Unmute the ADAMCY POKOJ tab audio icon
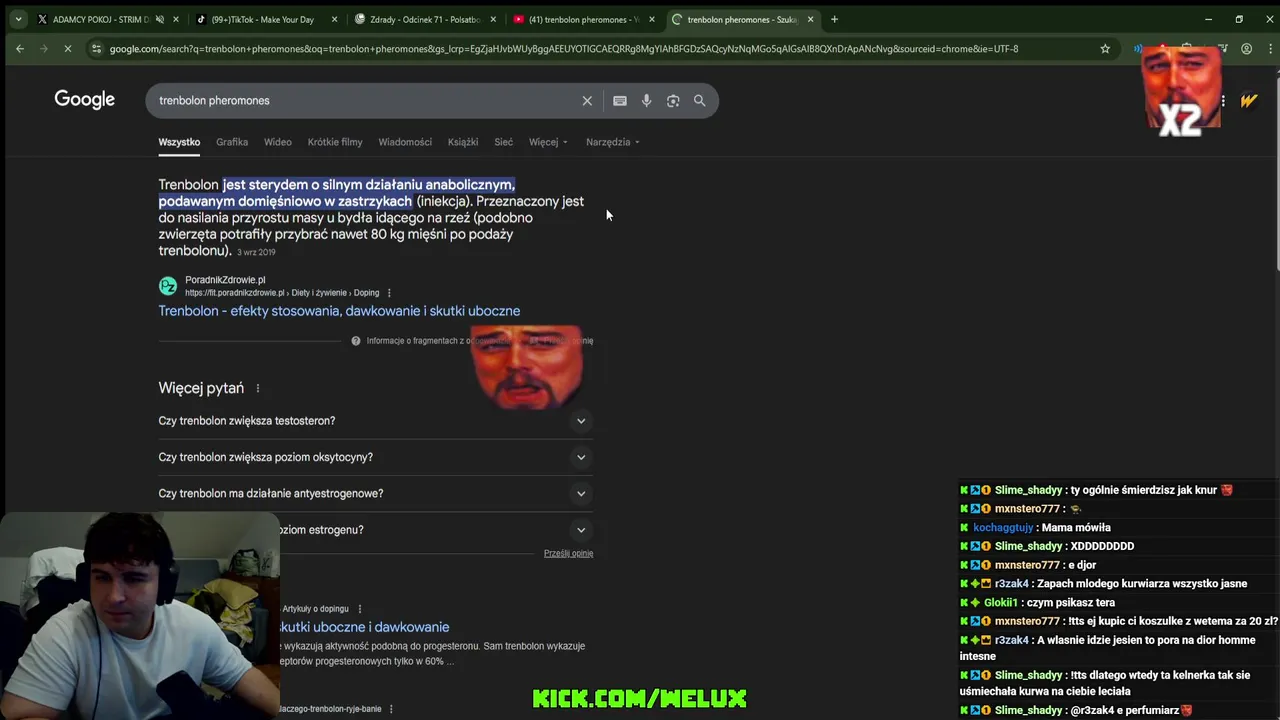 tap(160, 19)
